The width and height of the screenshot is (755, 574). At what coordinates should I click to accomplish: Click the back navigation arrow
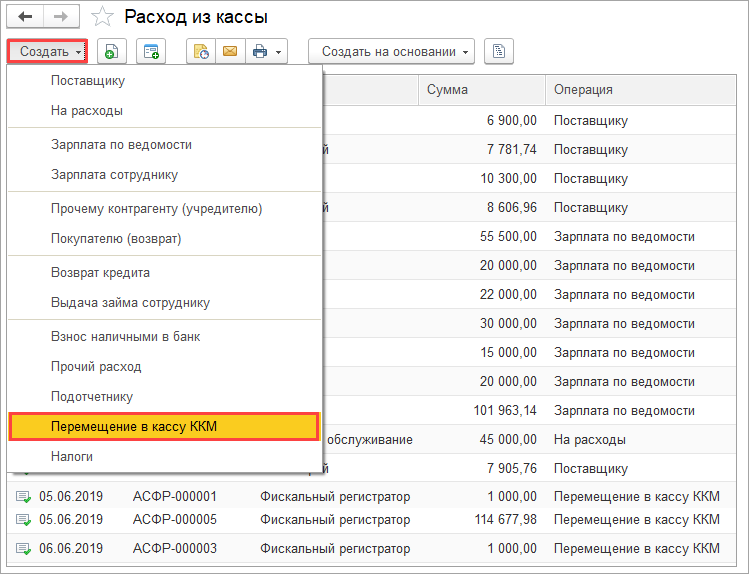pyautogui.click(x=25, y=18)
